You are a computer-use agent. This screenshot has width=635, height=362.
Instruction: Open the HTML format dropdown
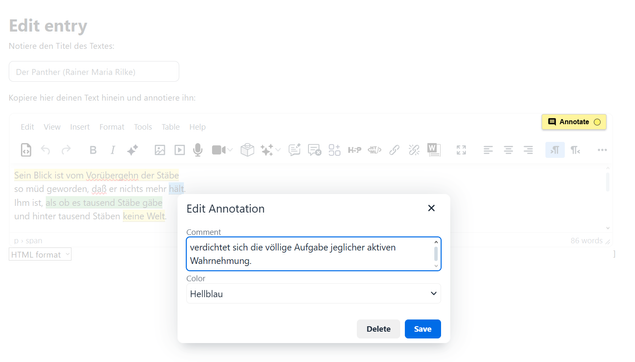(x=40, y=254)
